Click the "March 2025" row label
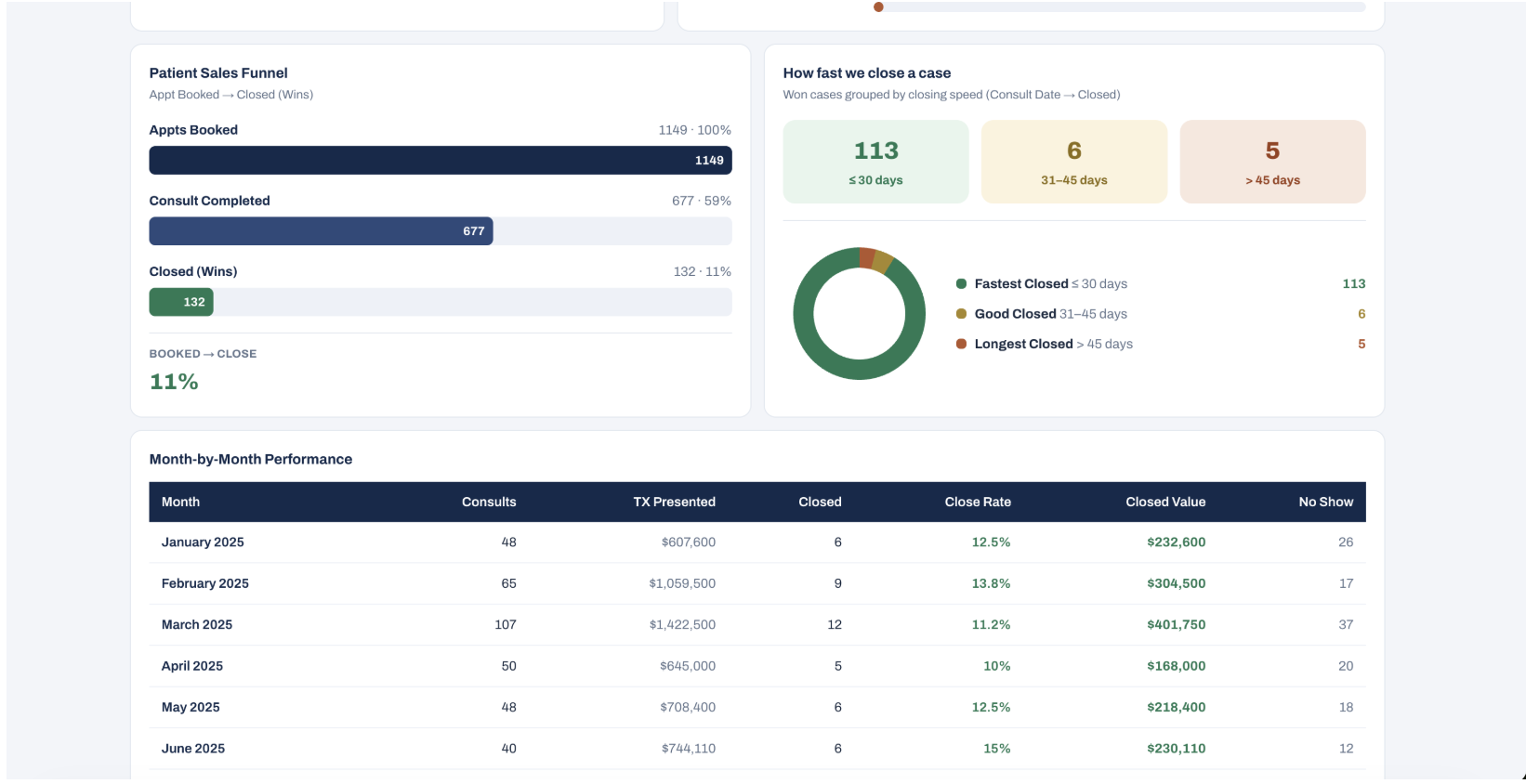 197,625
